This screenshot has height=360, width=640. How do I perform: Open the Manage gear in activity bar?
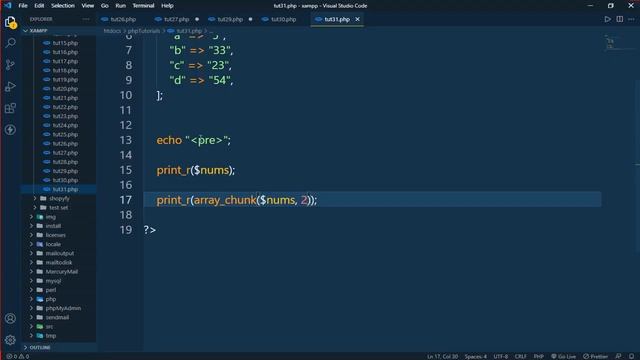click(11, 340)
